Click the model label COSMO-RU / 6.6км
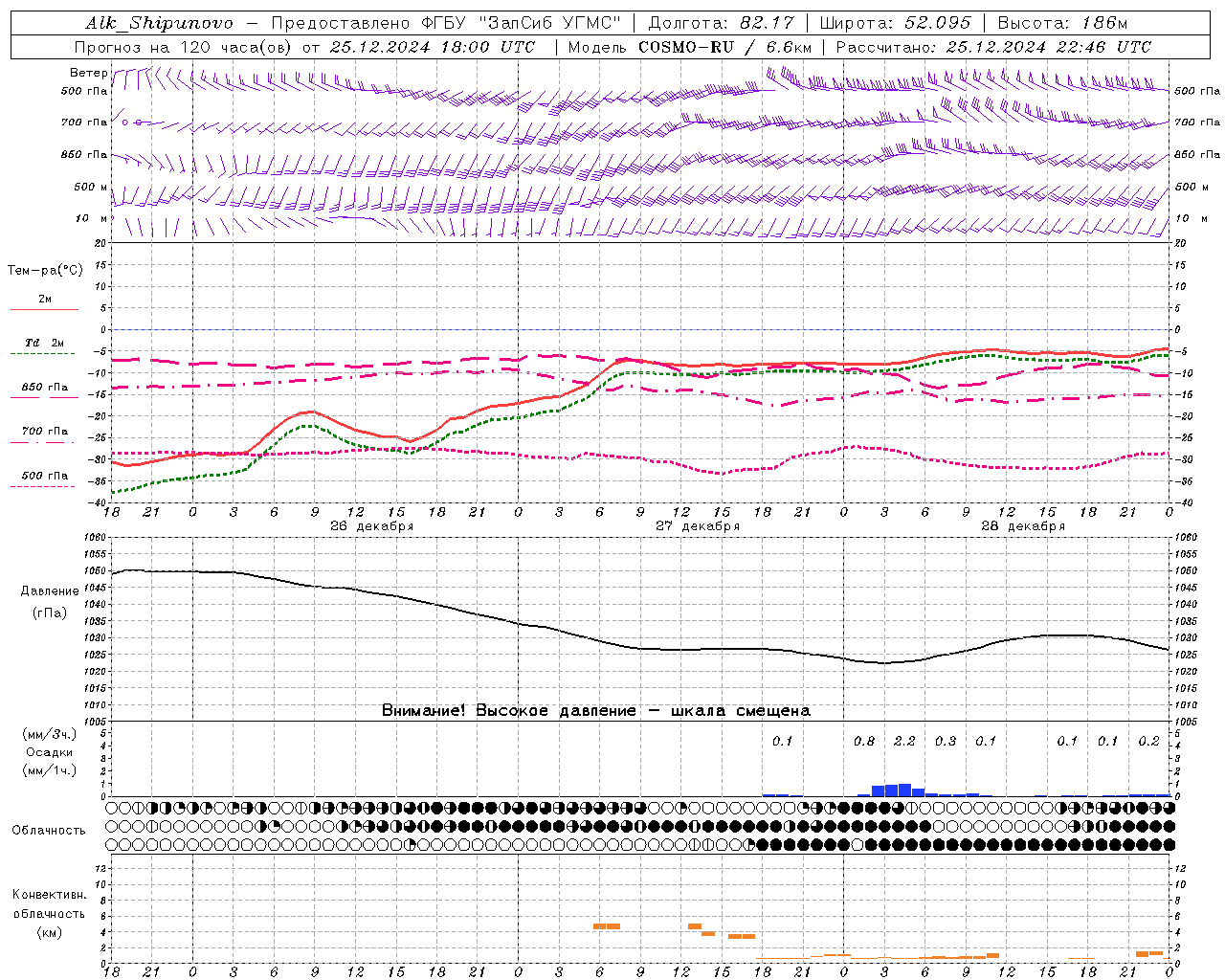Image resolution: width=1225 pixels, height=980 pixels. [724, 47]
